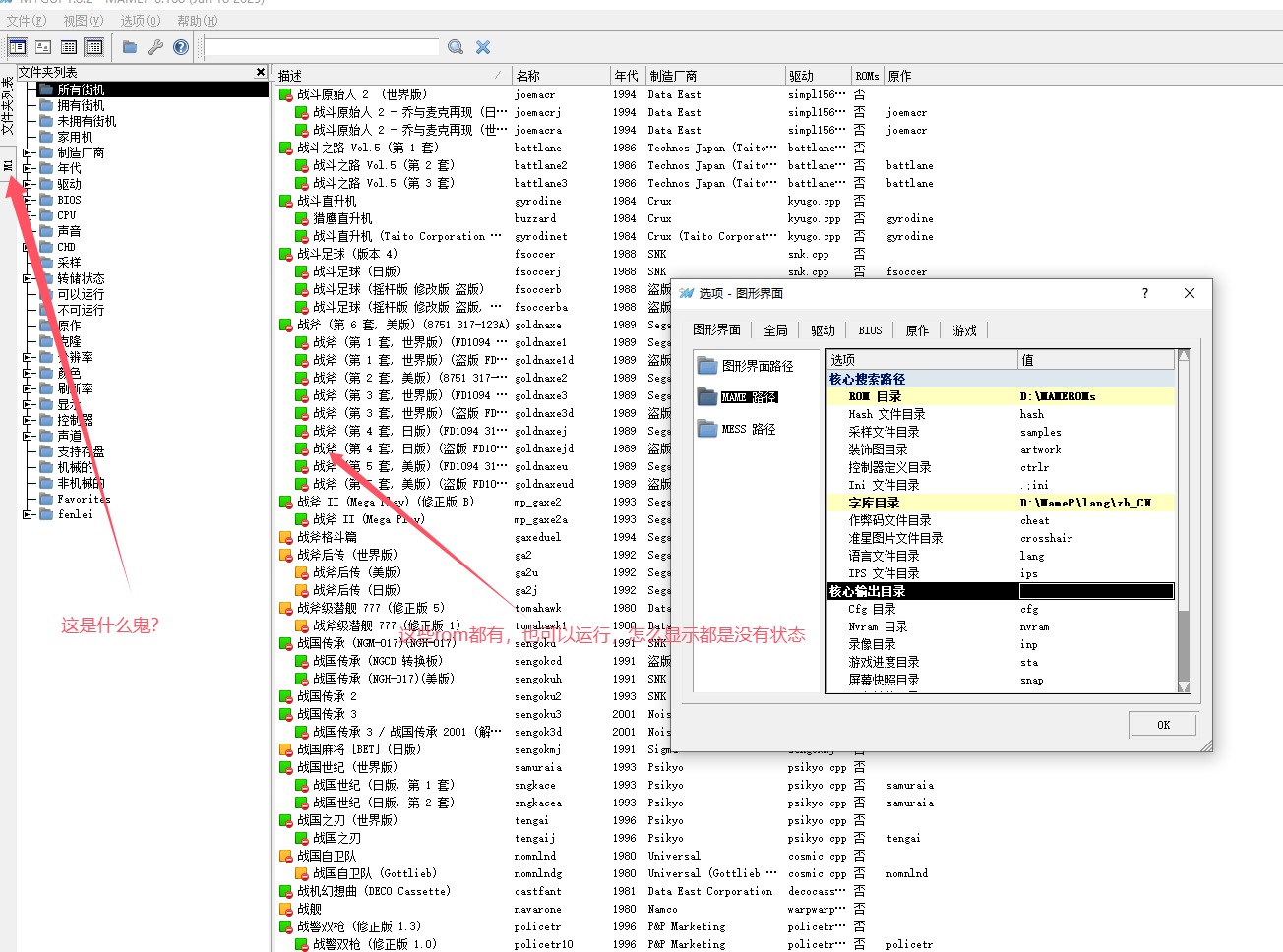This screenshot has height=952, width=1283.
Task: Select the 图形界面 tab in dialog
Action: [x=717, y=330]
